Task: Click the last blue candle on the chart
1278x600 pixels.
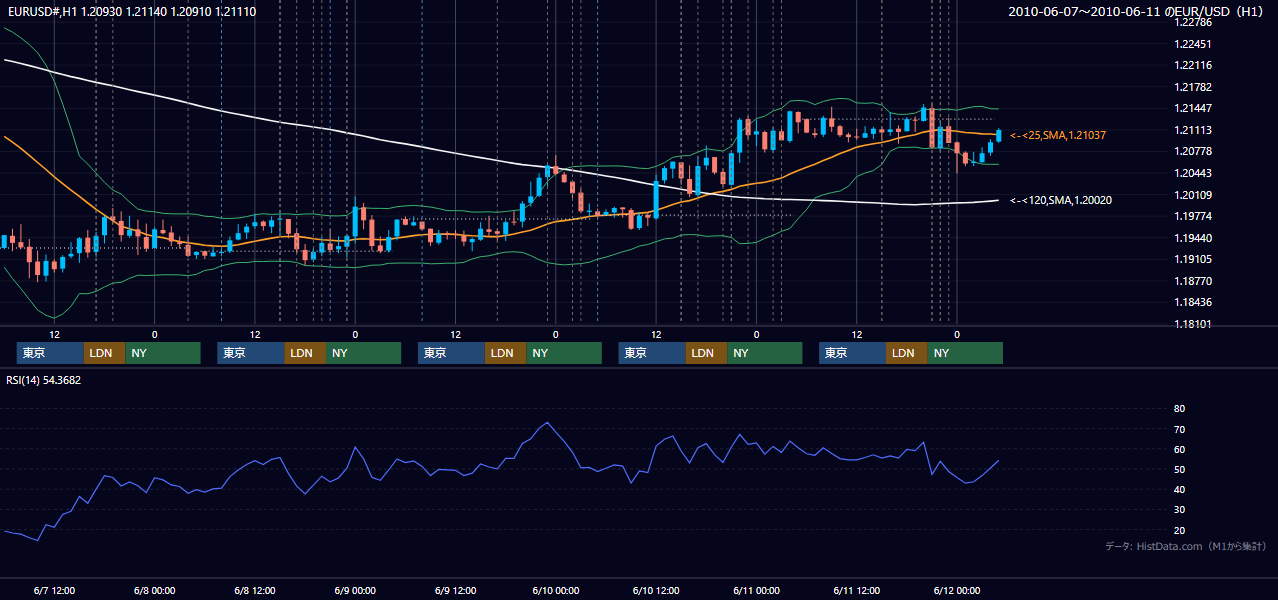Action: [998, 136]
